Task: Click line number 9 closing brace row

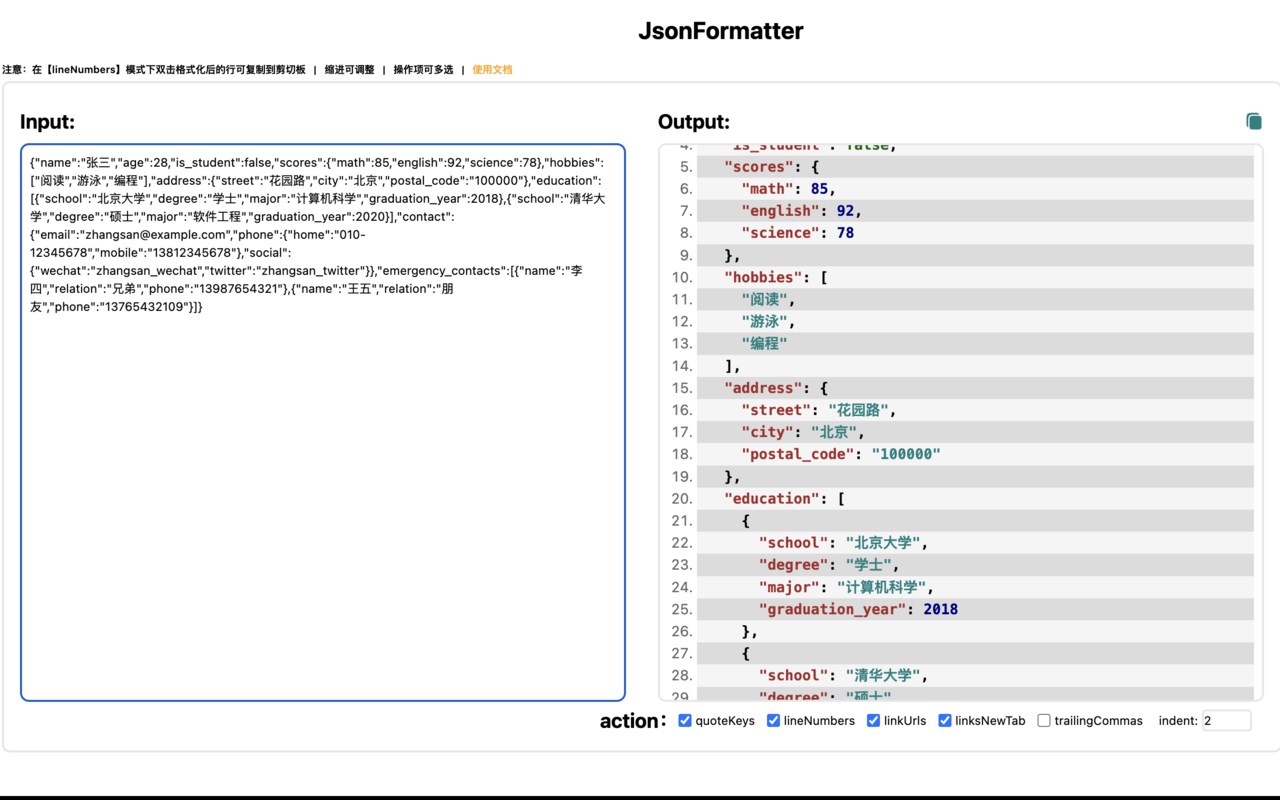Action: click(x=975, y=255)
